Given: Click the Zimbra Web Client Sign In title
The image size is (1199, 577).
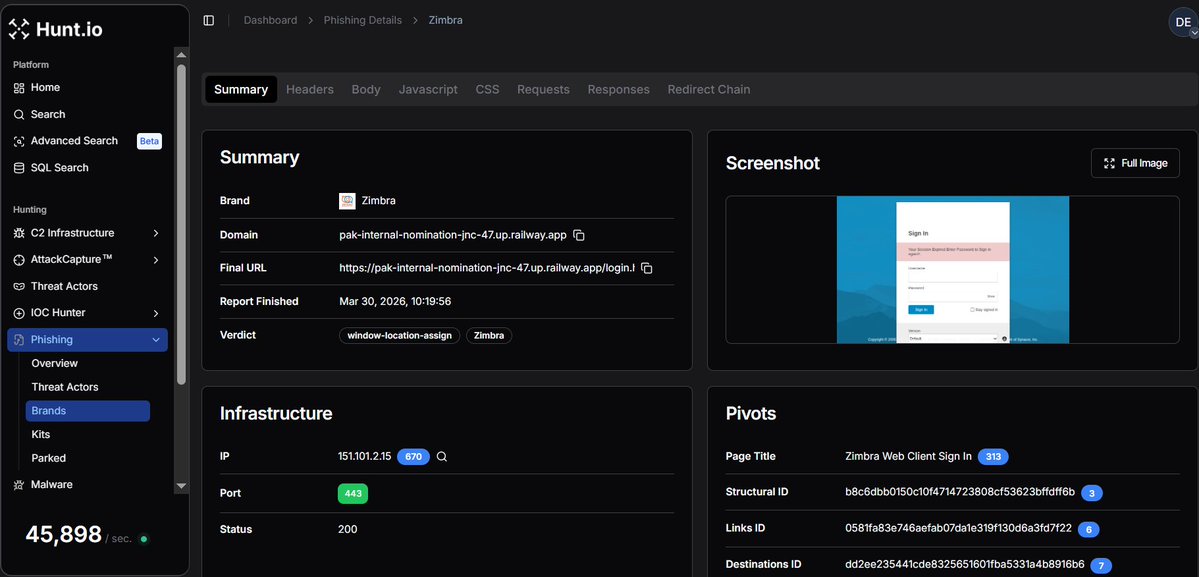Looking at the screenshot, I should click(908, 456).
